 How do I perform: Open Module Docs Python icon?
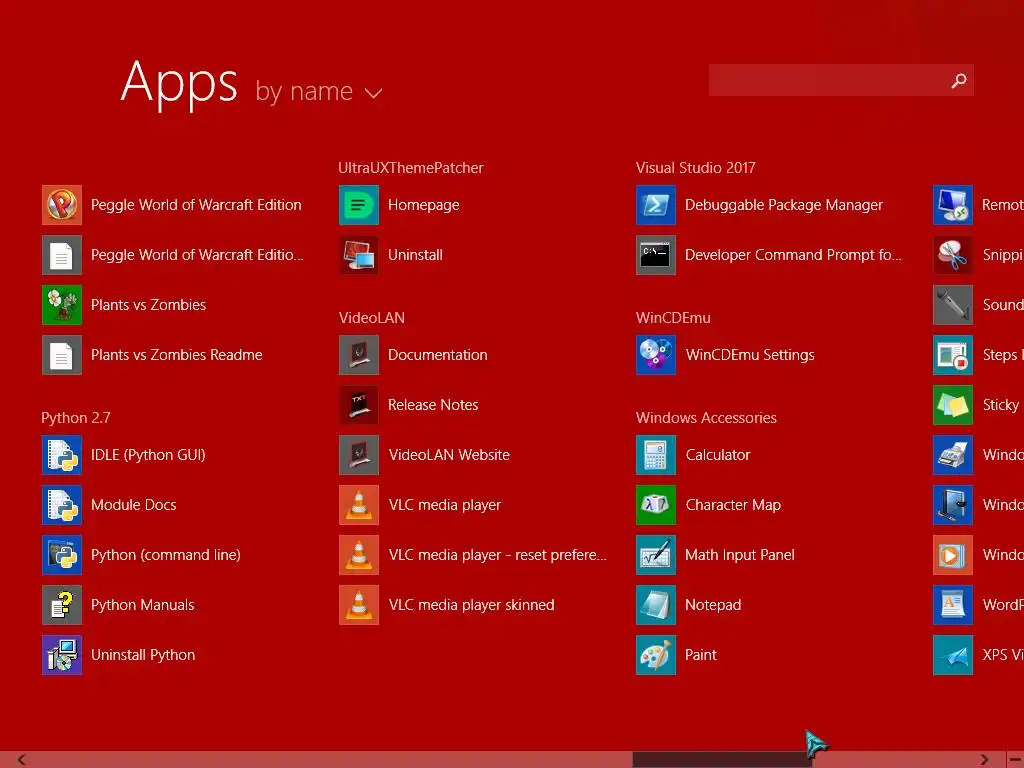pyautogui.click(x=61, y=505)
